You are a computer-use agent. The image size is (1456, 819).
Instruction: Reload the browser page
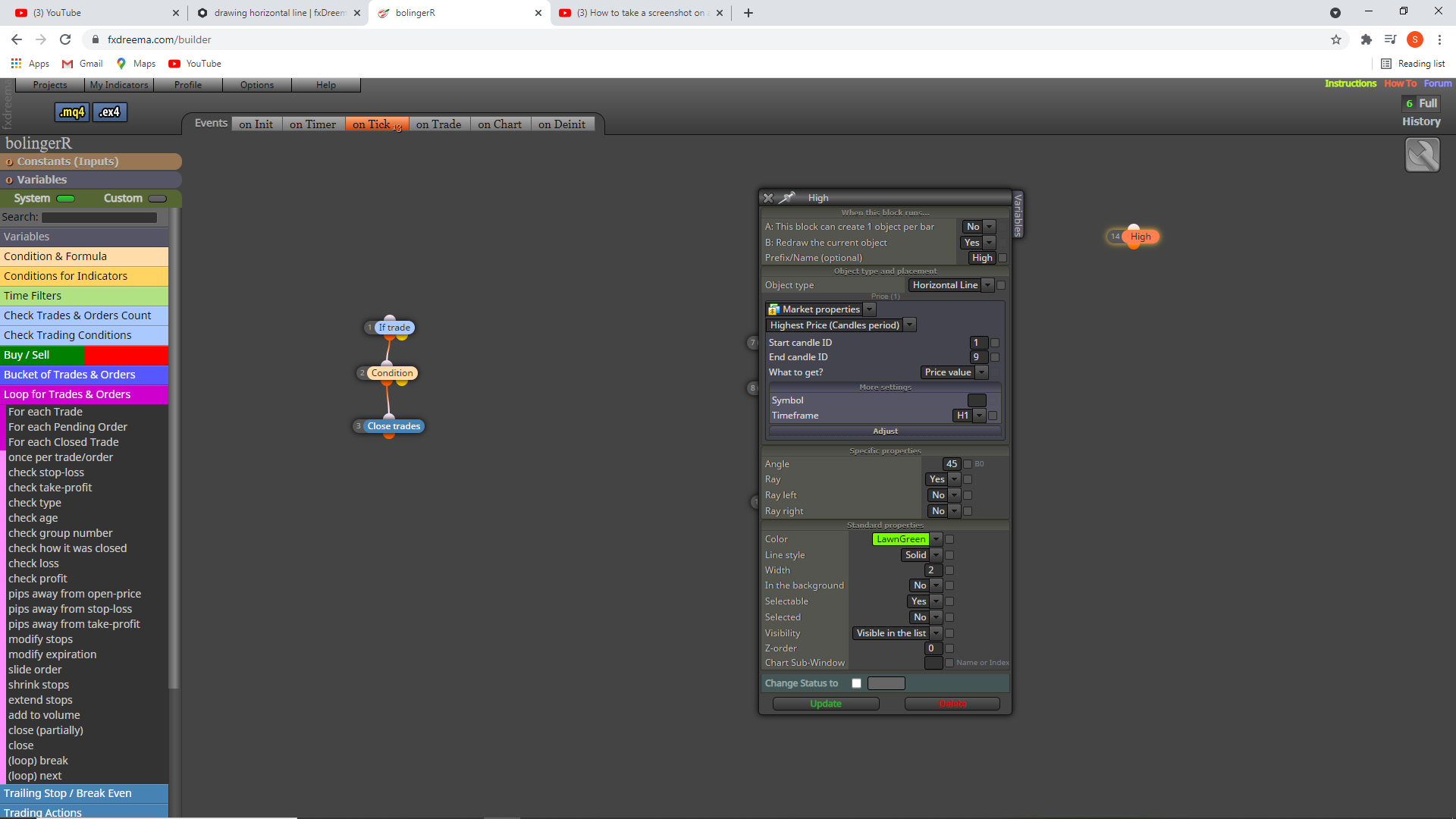[65, 39]
